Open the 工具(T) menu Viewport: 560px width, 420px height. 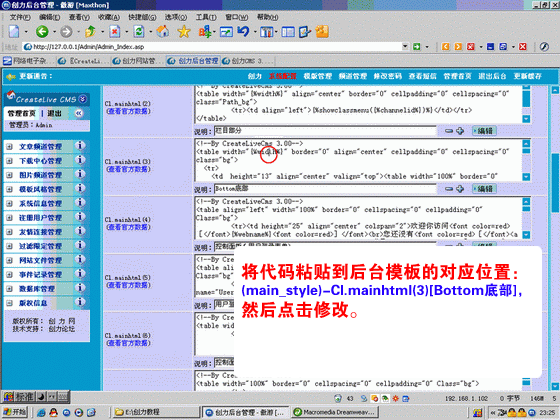[x=206, y=17]
